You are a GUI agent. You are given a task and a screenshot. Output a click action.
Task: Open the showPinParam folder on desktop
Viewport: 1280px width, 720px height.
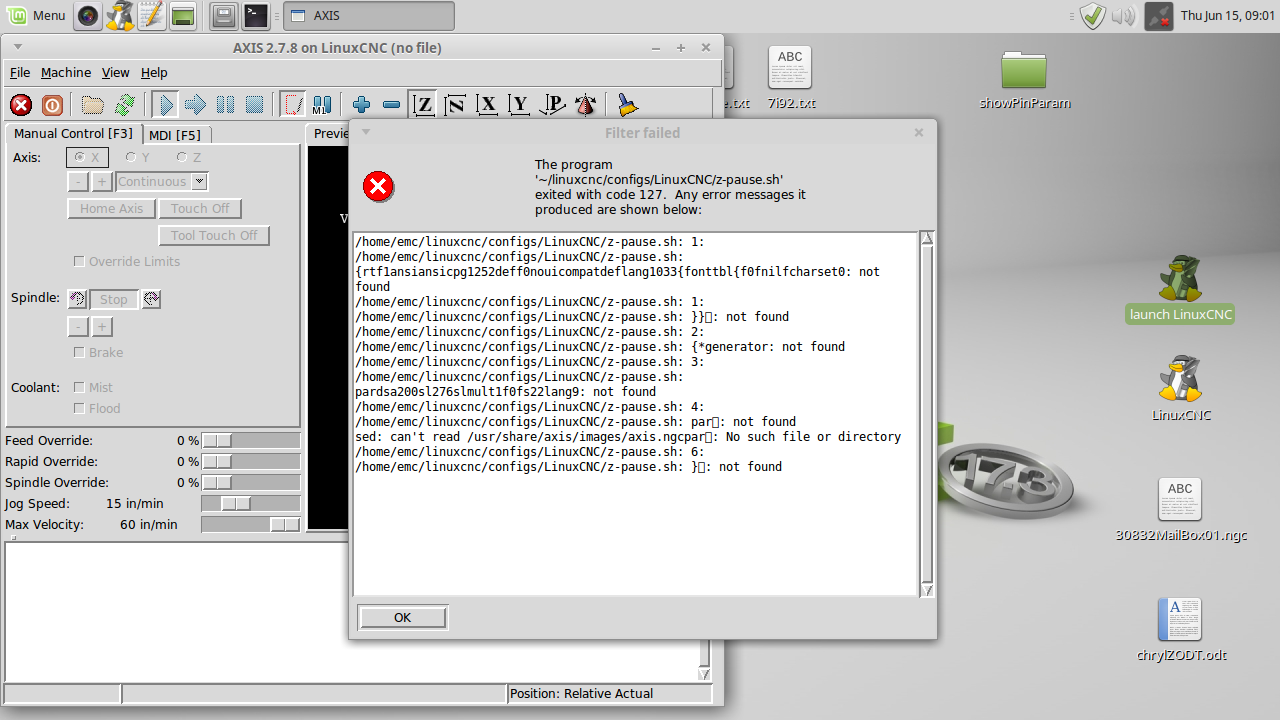point(1024,78)
